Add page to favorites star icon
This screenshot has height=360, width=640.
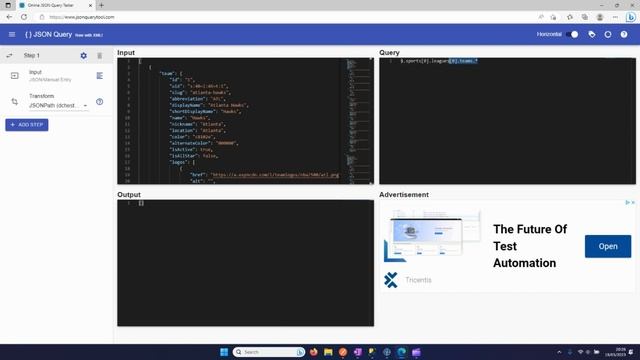coord(553,17)
